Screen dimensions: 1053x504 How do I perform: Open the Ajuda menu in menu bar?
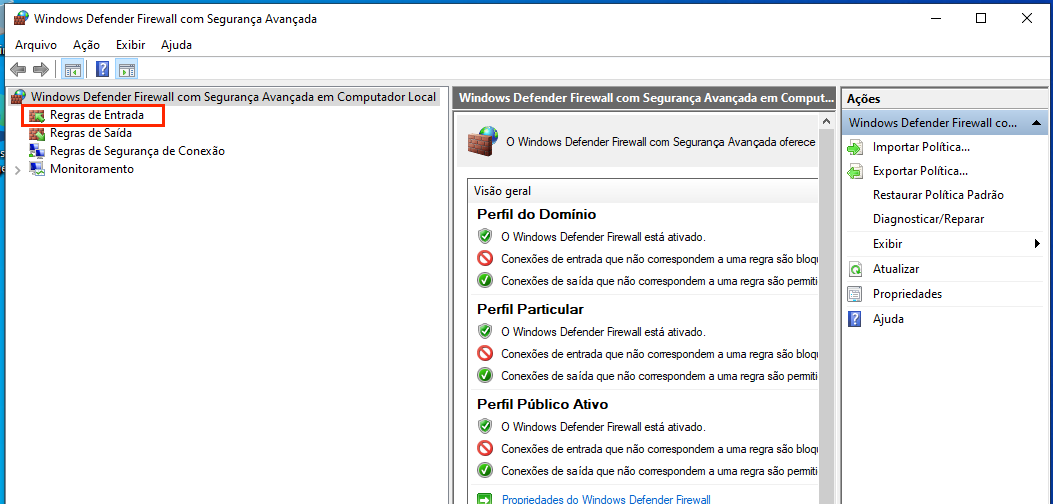(177, 45)
